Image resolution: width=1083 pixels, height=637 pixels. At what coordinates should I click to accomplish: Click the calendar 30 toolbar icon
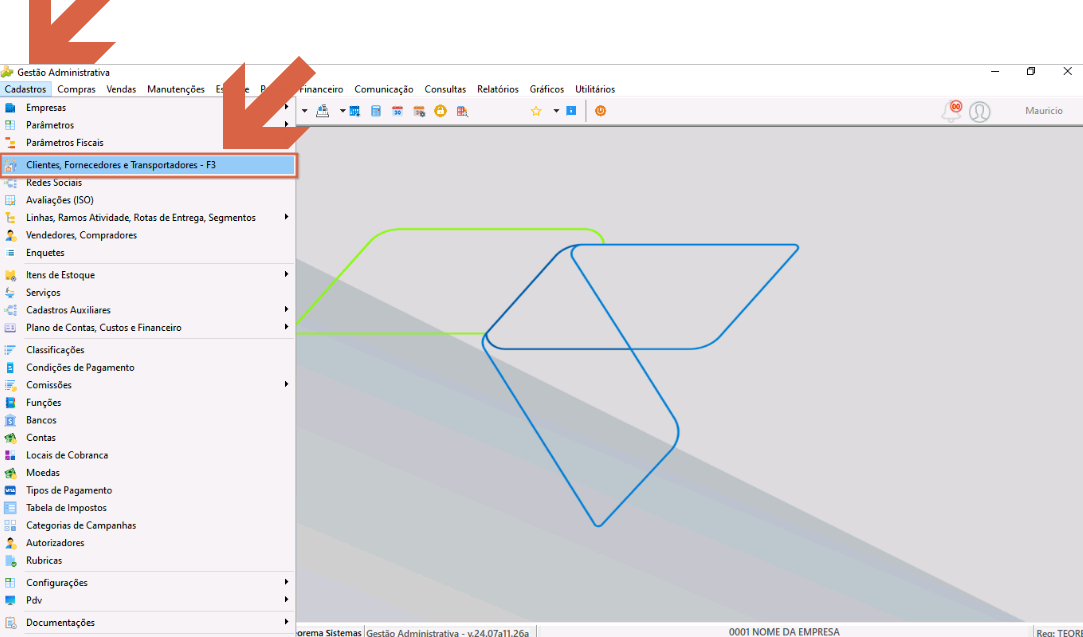[397, 111]
